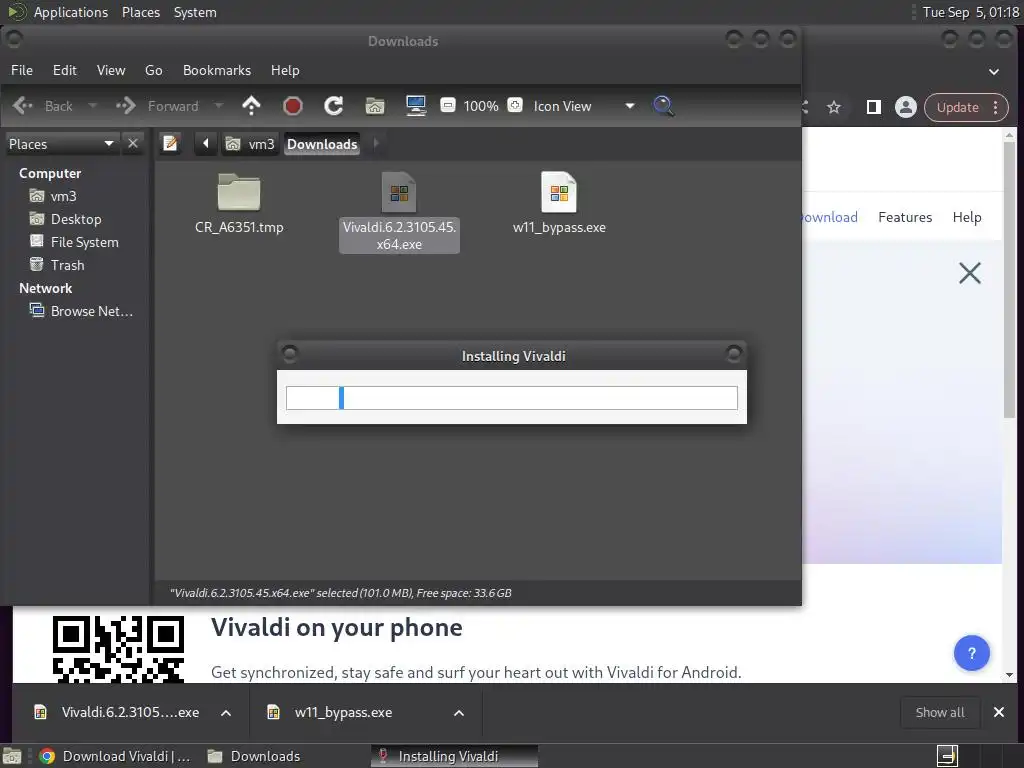The height and width of the screenshot is (768, 1024).
Task: Select vm3 in the Places sidebar
Action: tap(63, 196)
